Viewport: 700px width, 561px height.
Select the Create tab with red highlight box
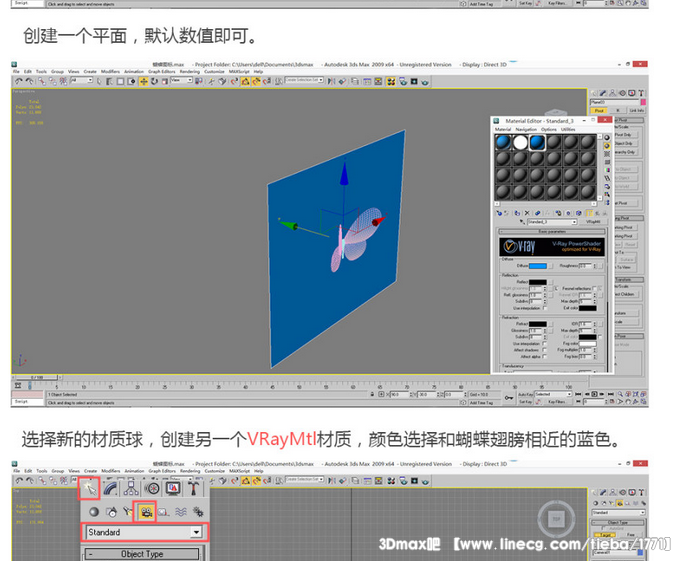90,489
